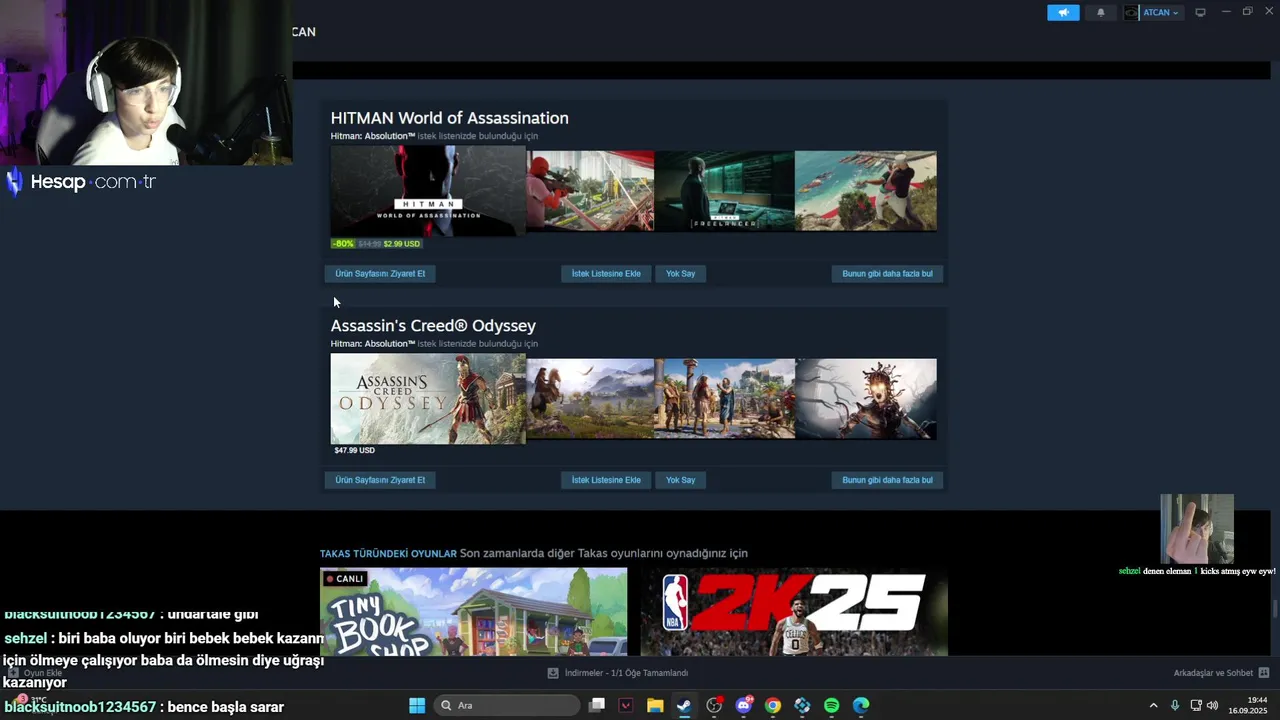This screenshot has height=720, width=1280.
Task: Open NBA 2K25 game banner
Action: (x=794, y=612)
